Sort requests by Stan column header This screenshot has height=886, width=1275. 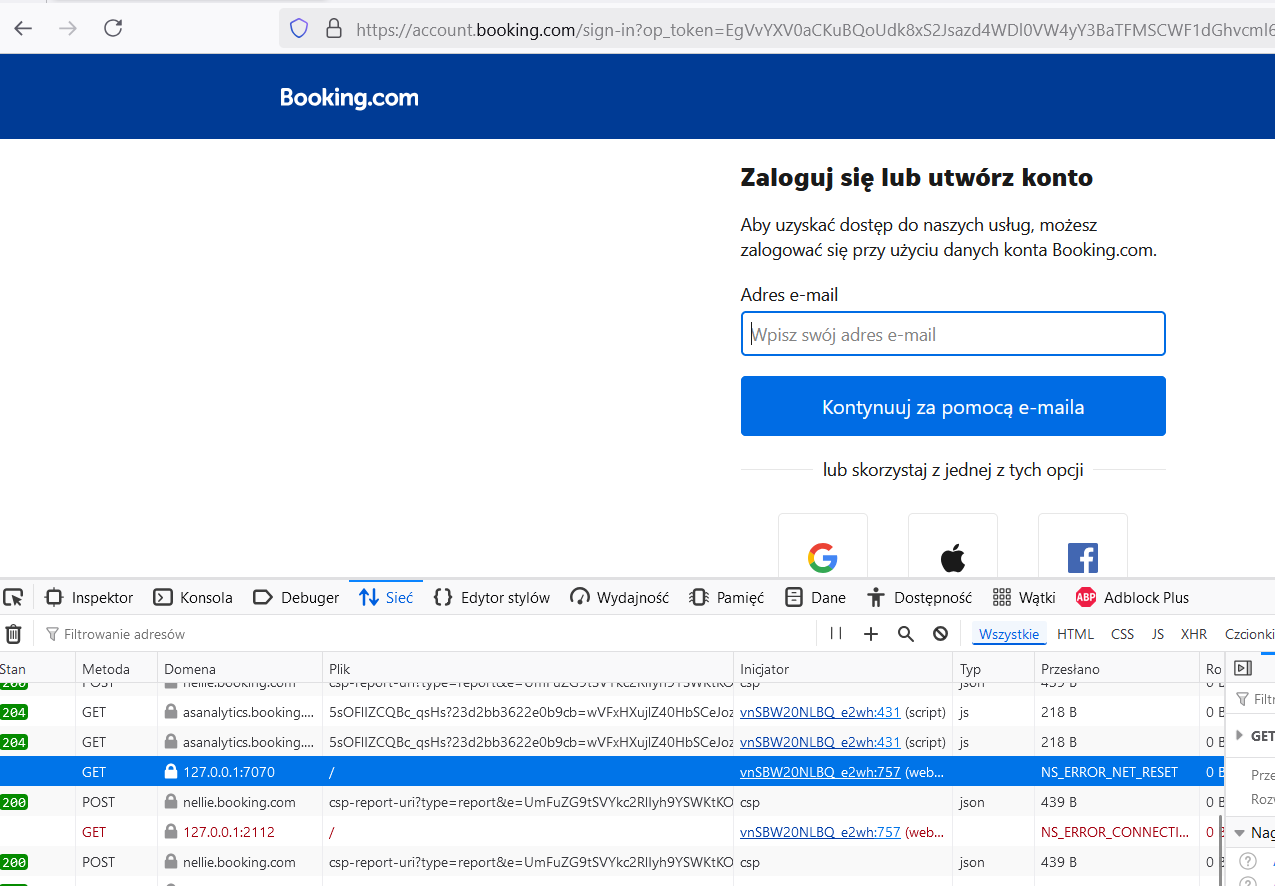click(x=37, y=669)
